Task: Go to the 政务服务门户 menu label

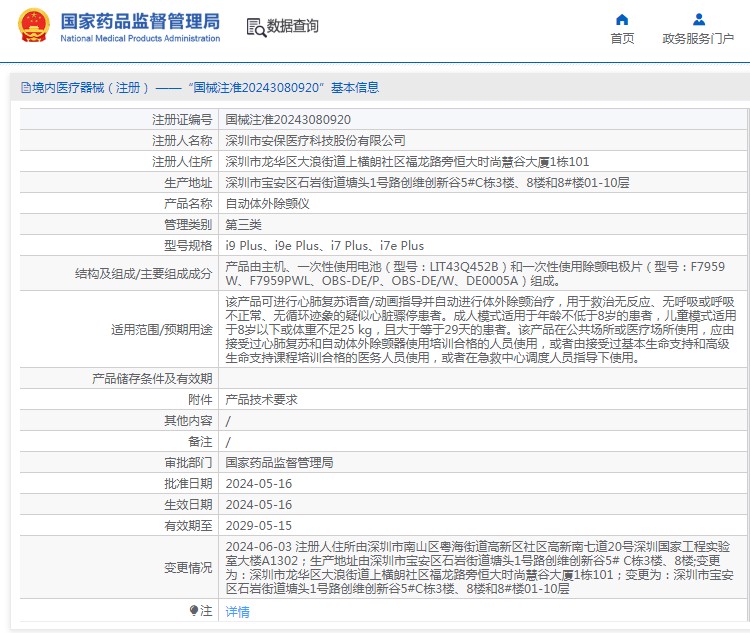Action: tap(698, 39)
